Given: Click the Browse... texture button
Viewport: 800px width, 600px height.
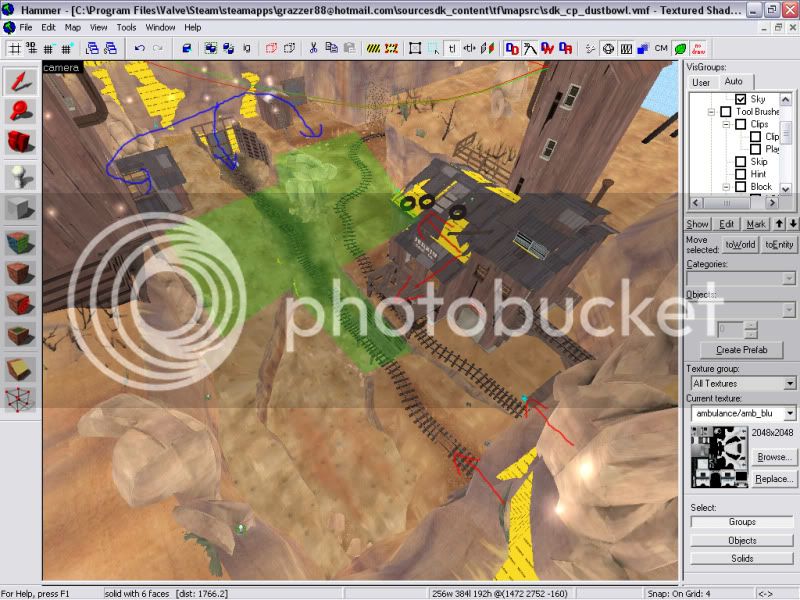Looking at the screenshot, I should (x=774, y=457).
